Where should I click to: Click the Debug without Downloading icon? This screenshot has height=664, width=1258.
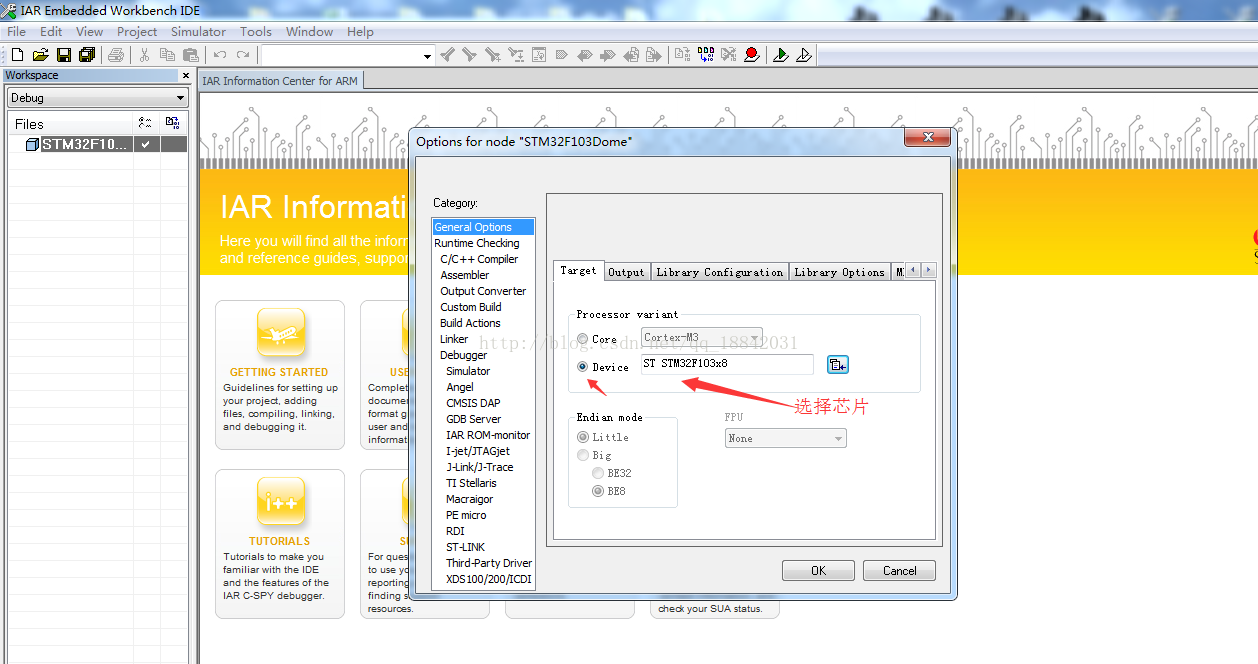(803, 55)
